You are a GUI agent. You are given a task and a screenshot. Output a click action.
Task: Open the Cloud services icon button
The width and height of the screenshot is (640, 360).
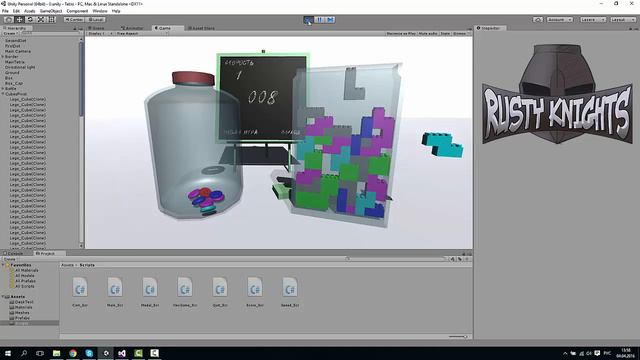538,20
